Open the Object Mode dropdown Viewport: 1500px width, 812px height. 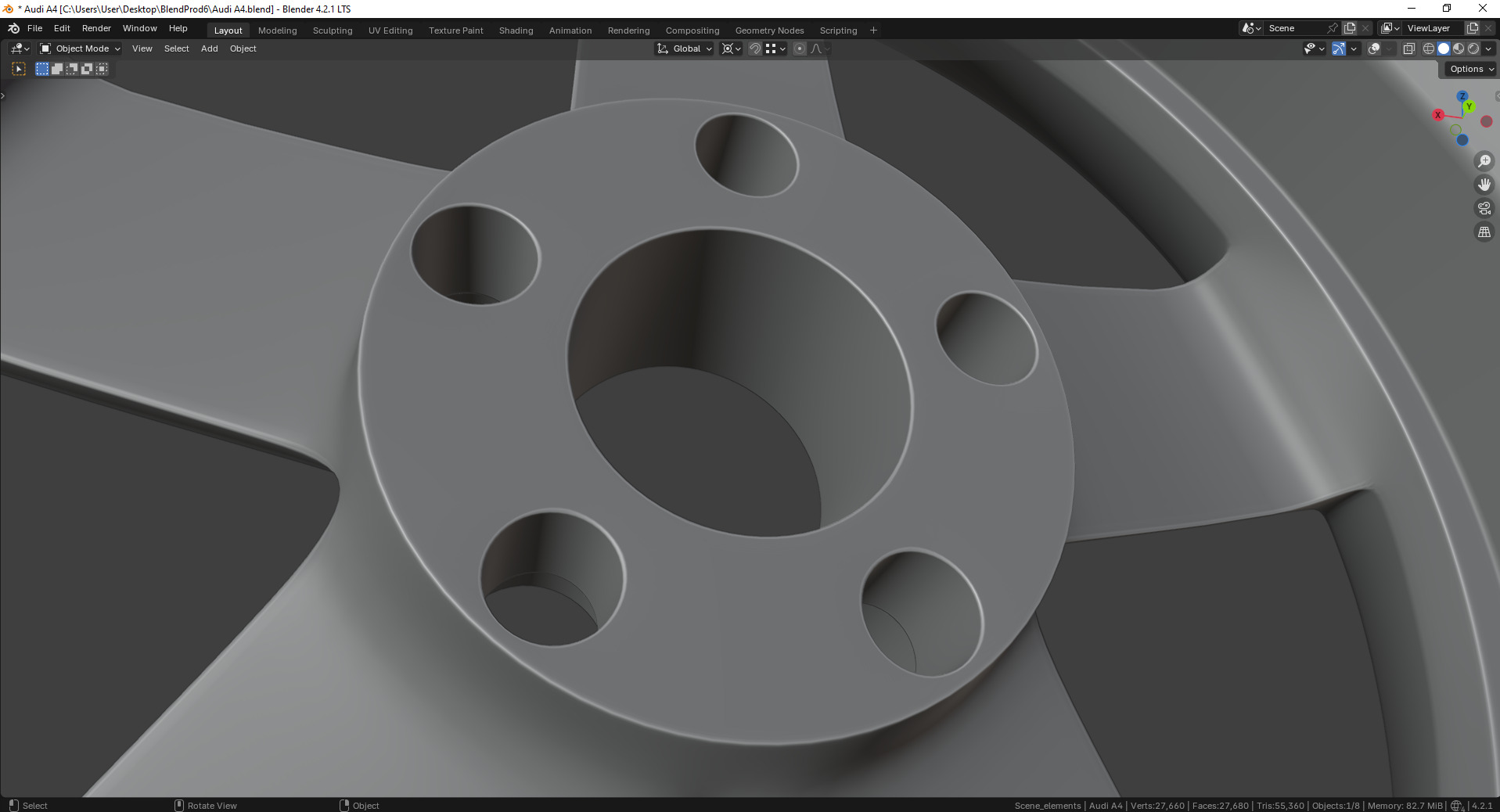tap(80, 49)
